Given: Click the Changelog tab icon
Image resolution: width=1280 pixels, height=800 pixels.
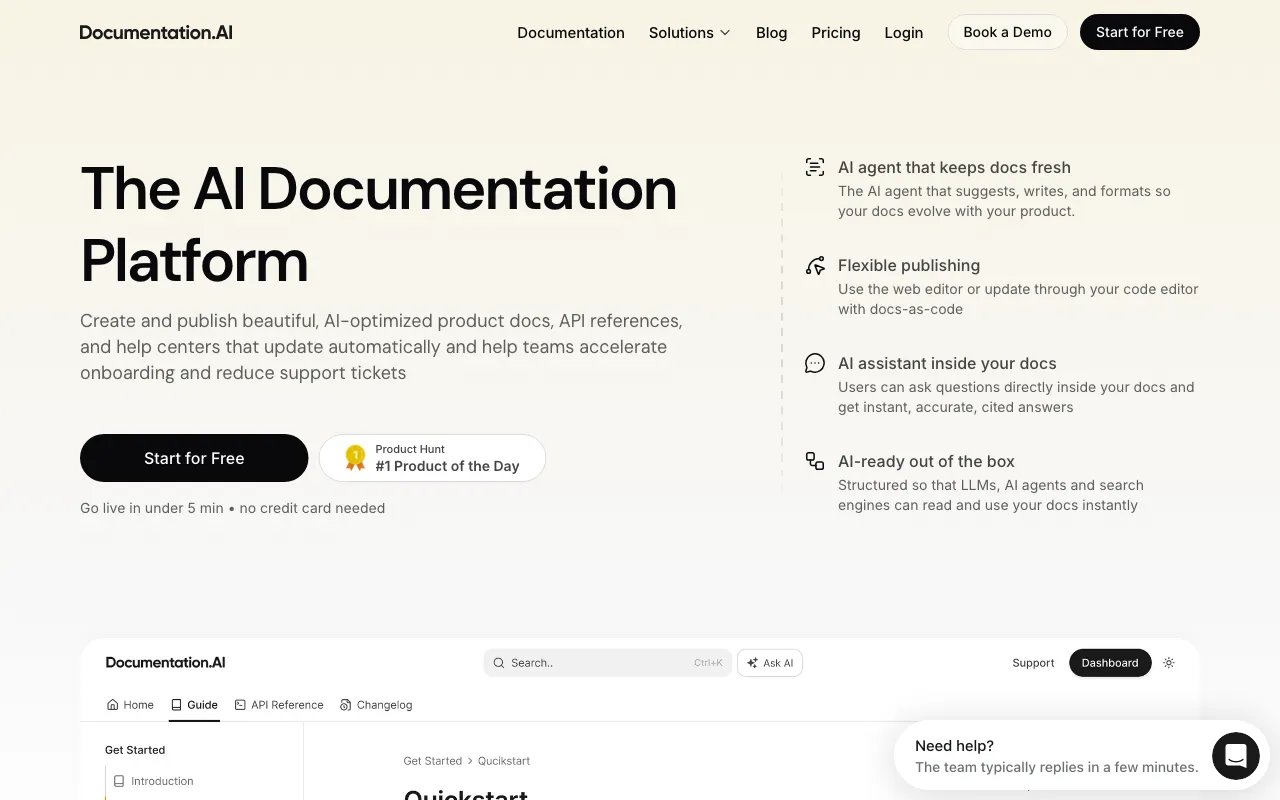Looking at the screenshot, I should tap(346, 705).
